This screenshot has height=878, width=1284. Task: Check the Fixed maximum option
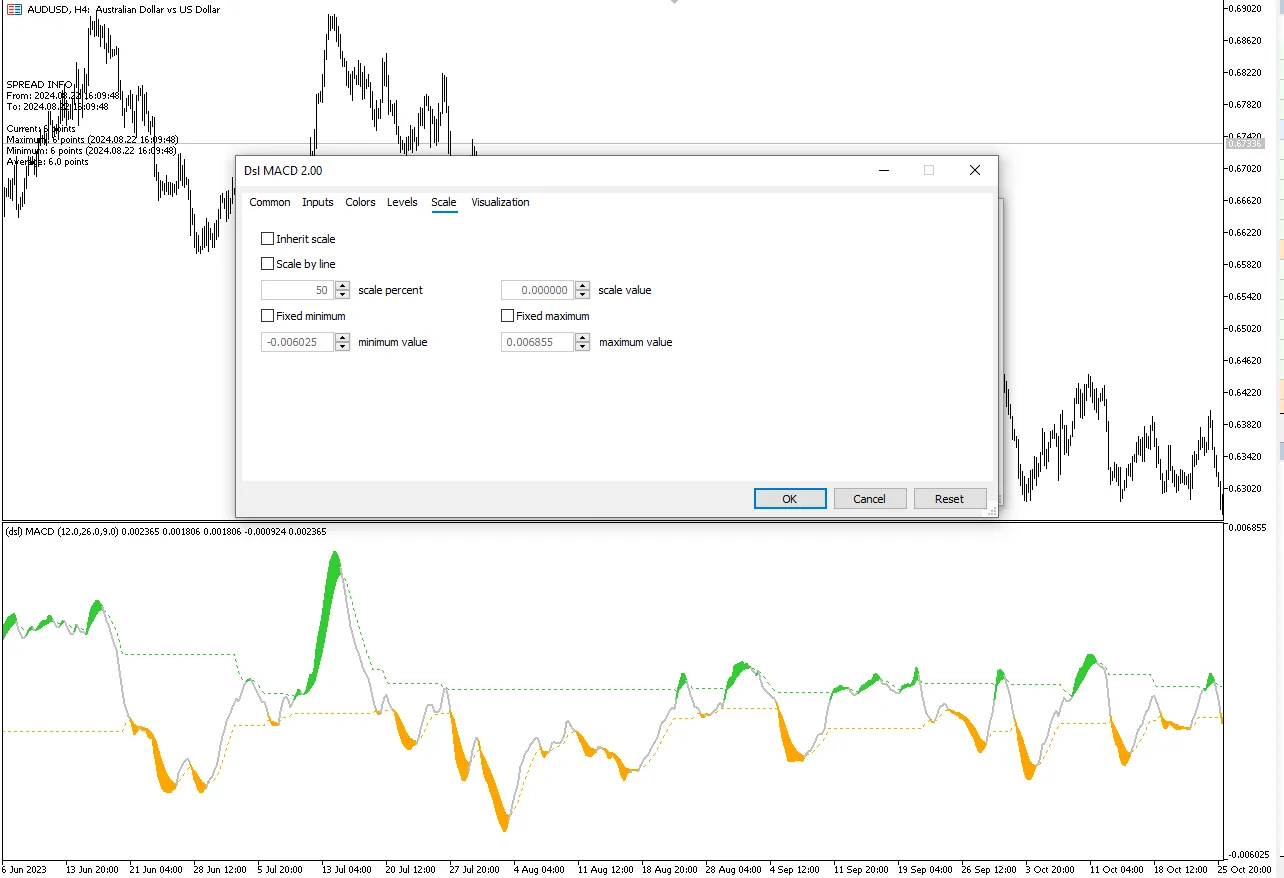tap(508, 316)
